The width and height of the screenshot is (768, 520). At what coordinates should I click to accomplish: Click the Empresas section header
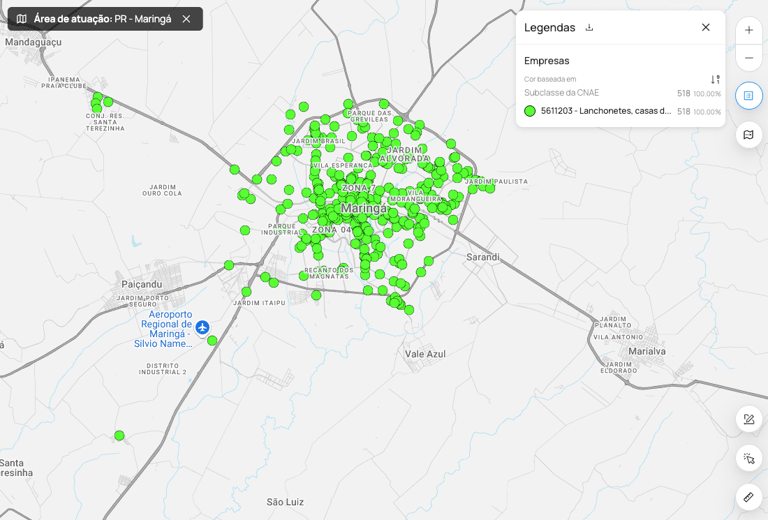click(547, 61)
